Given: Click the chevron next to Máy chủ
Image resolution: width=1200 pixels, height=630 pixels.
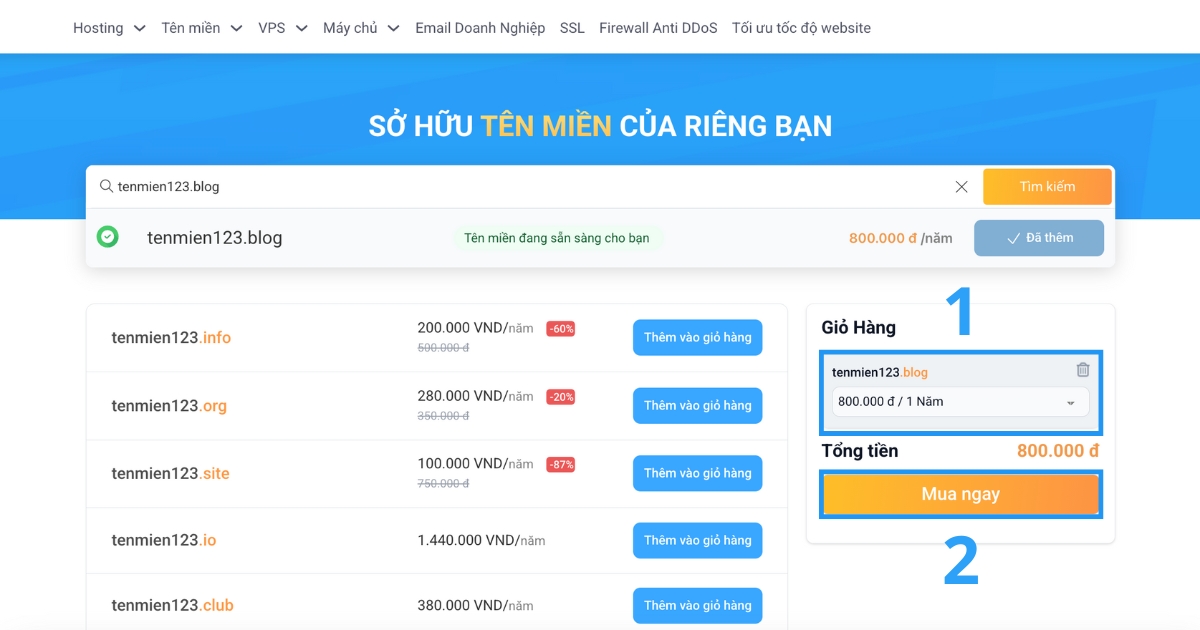Looking at the screenshot, I should [394, 28].
